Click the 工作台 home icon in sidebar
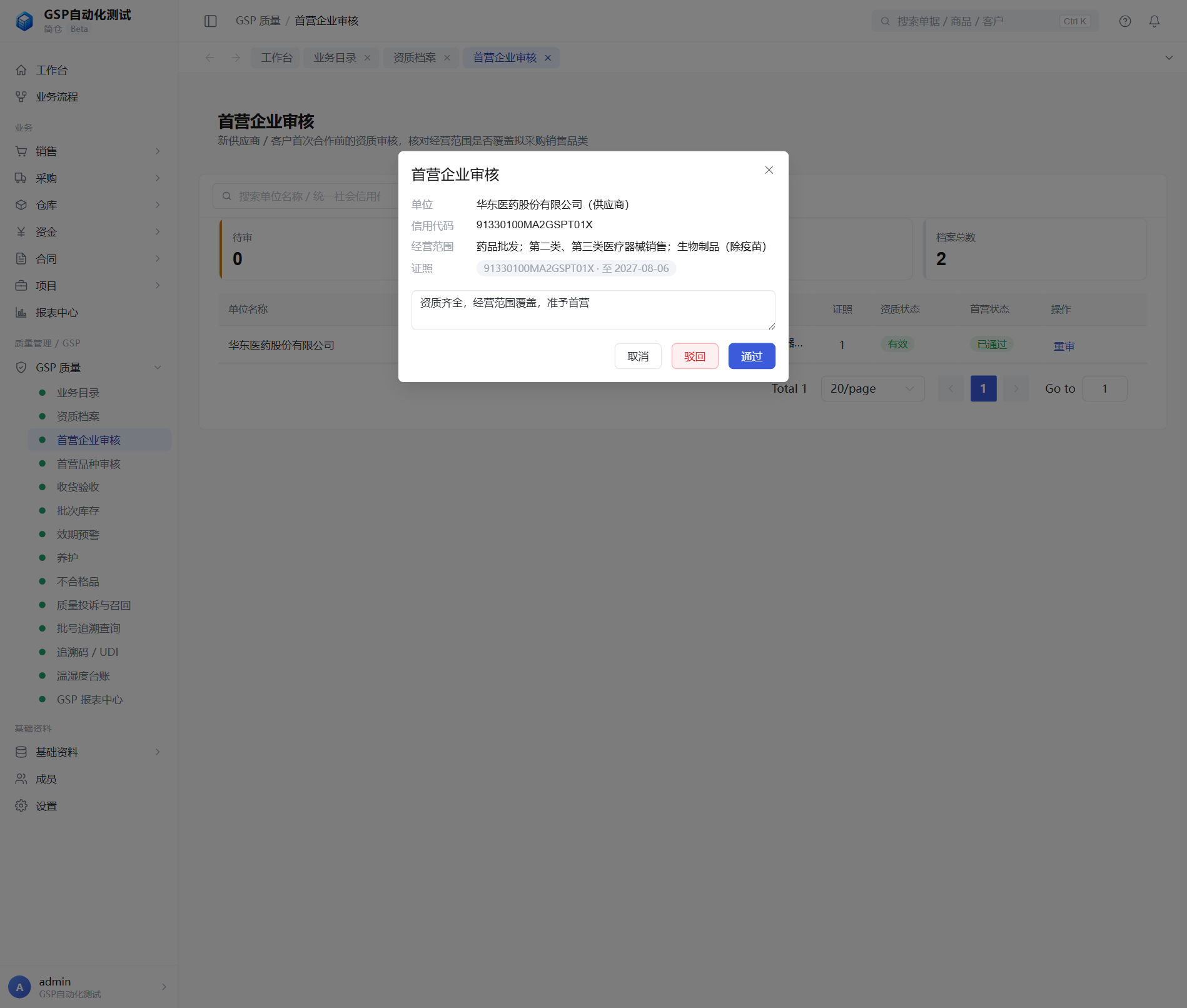The height and width of the screenshot is (1008, 1187). point(21,70)
